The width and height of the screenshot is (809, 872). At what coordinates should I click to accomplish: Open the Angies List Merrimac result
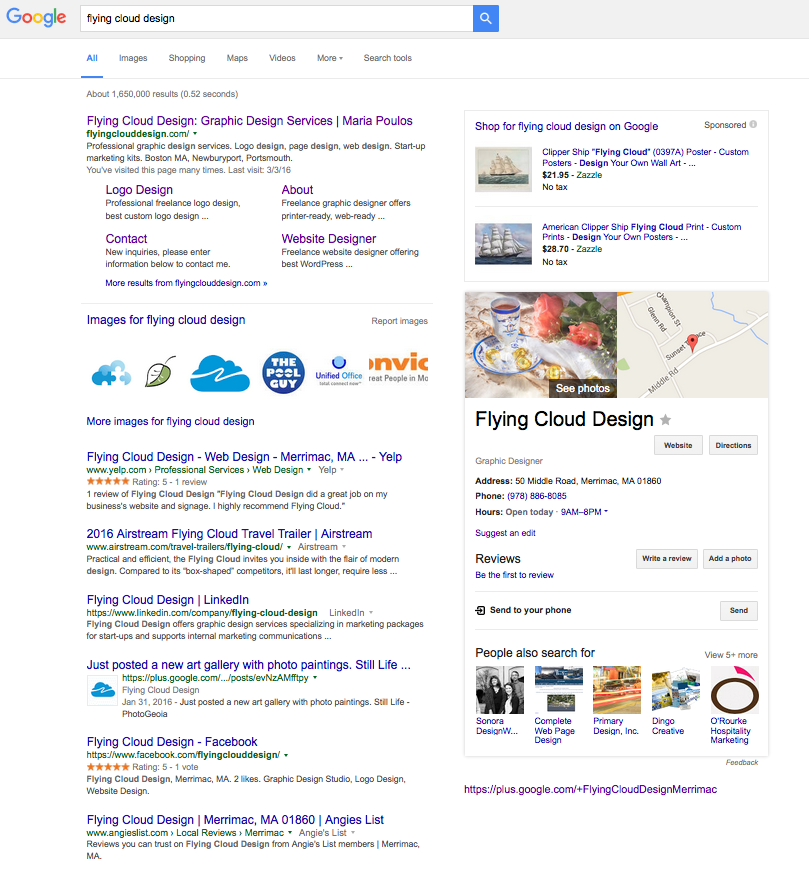[235, 820]
